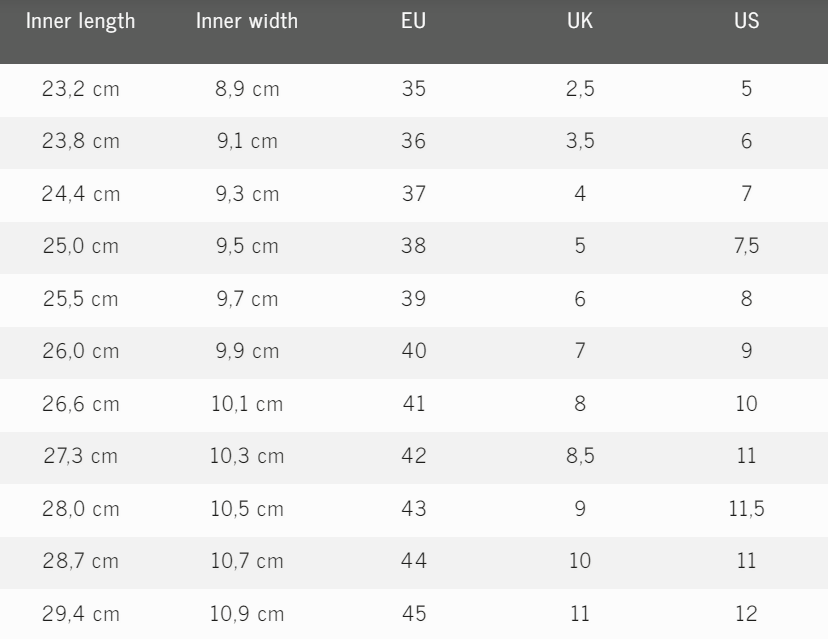
Task: Click the 23,2 cm inner length cell
Action: (81, 89)
